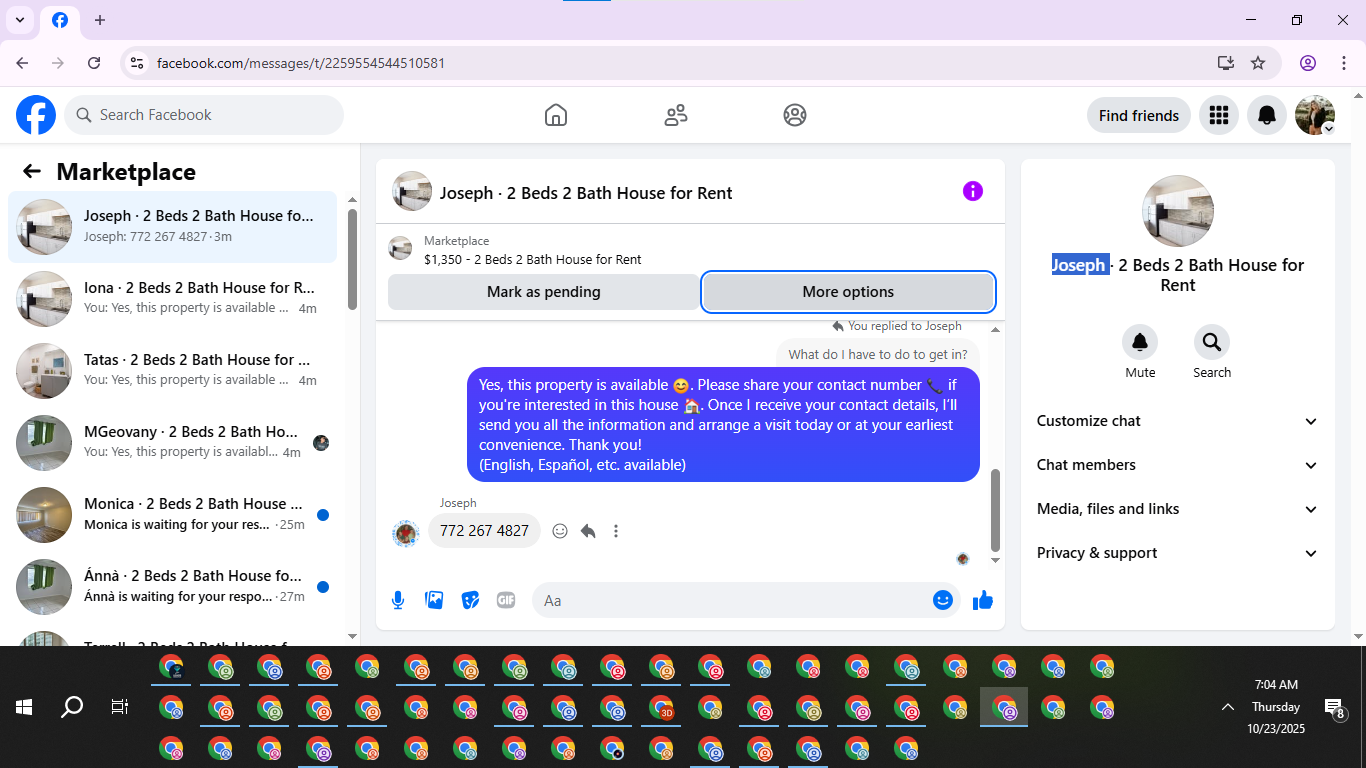Image resolution: width=1366 pixels, height=768 pixels.
Task: Open Monica conversation in list
Action: 173,515
